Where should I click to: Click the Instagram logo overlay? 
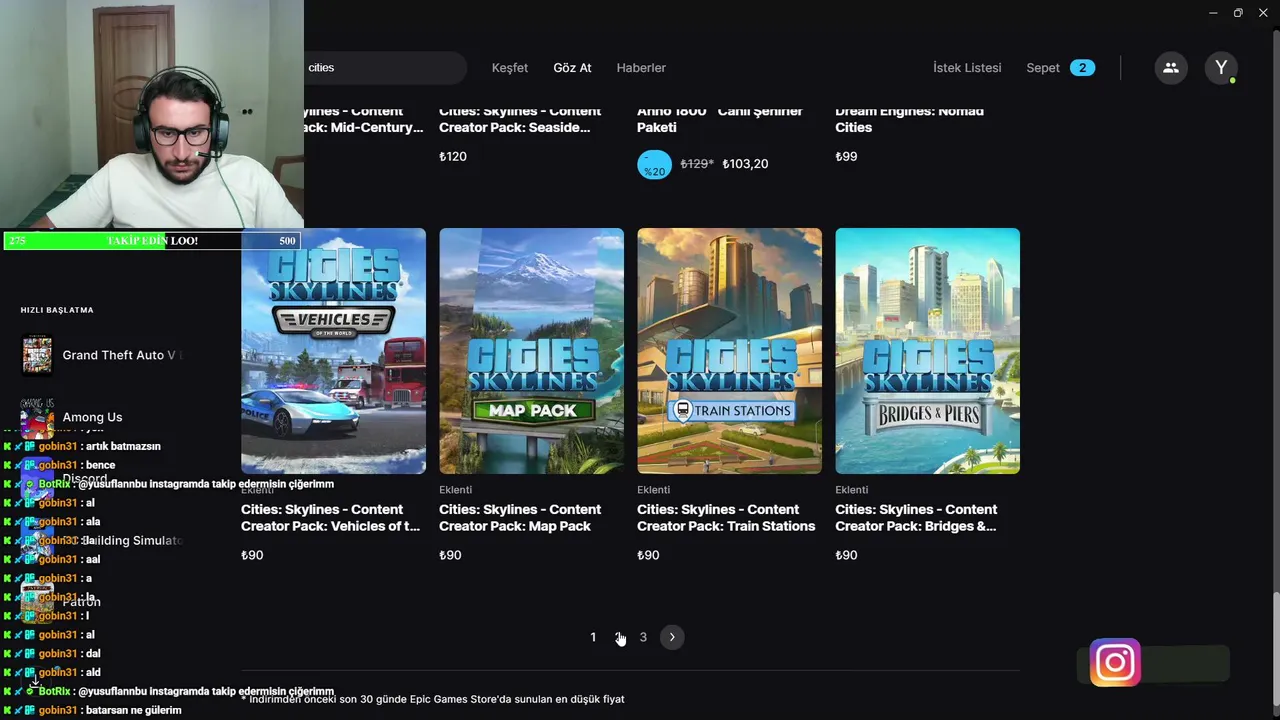pos(1115,662)
